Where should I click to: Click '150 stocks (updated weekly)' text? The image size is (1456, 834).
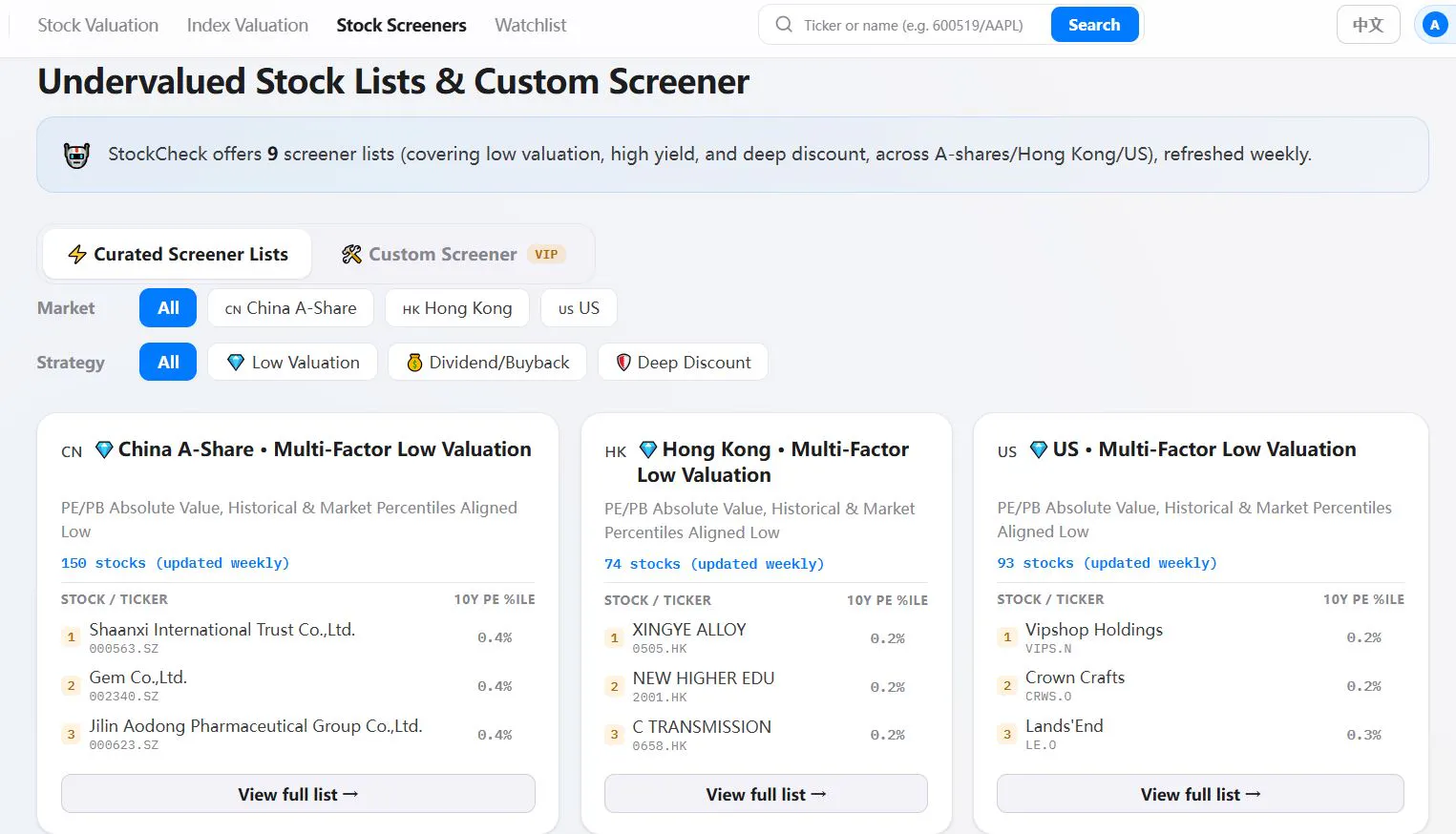coord(175,563)
